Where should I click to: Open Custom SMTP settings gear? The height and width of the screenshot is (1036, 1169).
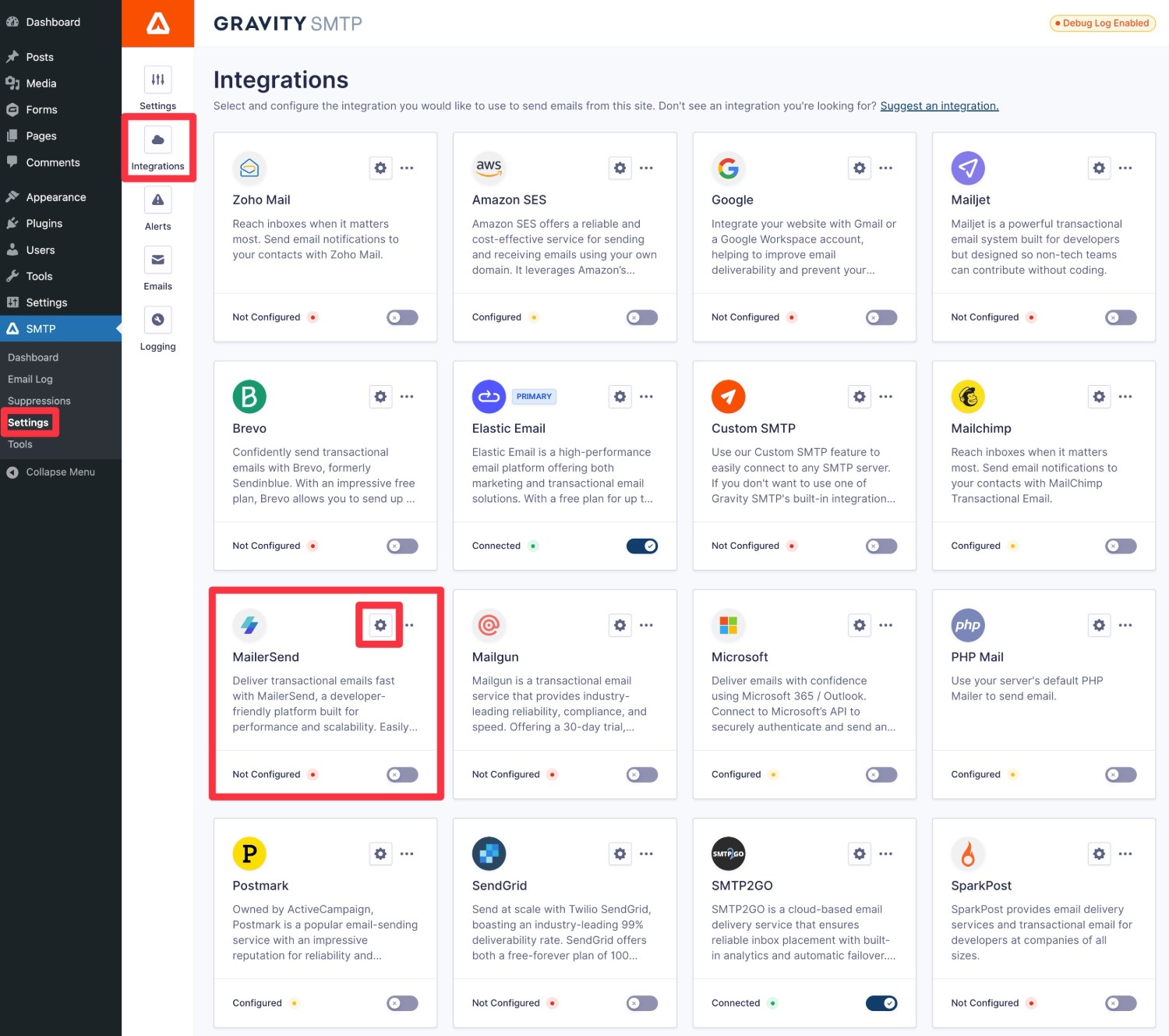coord(859,396)
